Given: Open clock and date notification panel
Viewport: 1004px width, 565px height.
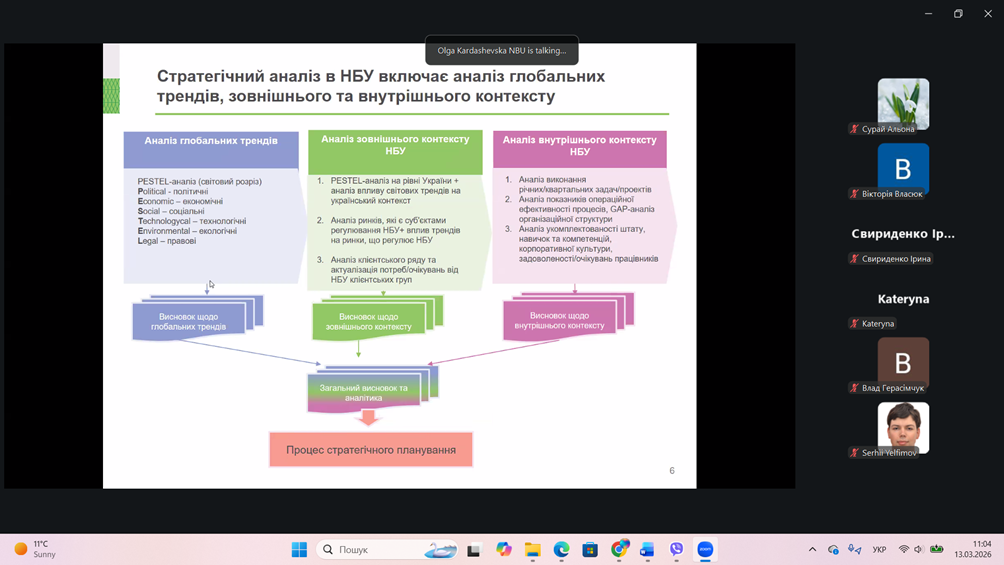Looking at the screenshot, I should click(x=972, y=549).
